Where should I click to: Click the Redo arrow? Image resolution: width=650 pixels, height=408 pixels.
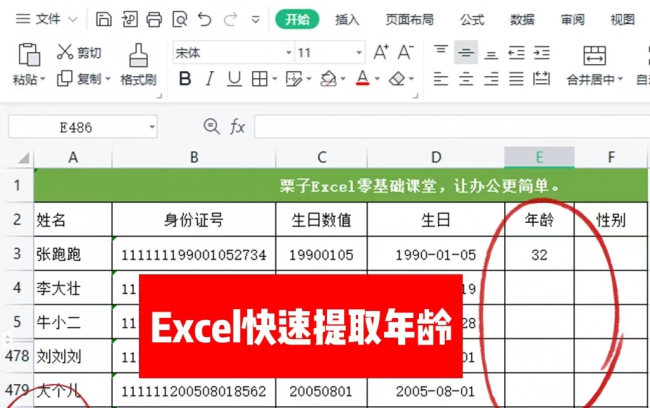(x=230, y=19)
